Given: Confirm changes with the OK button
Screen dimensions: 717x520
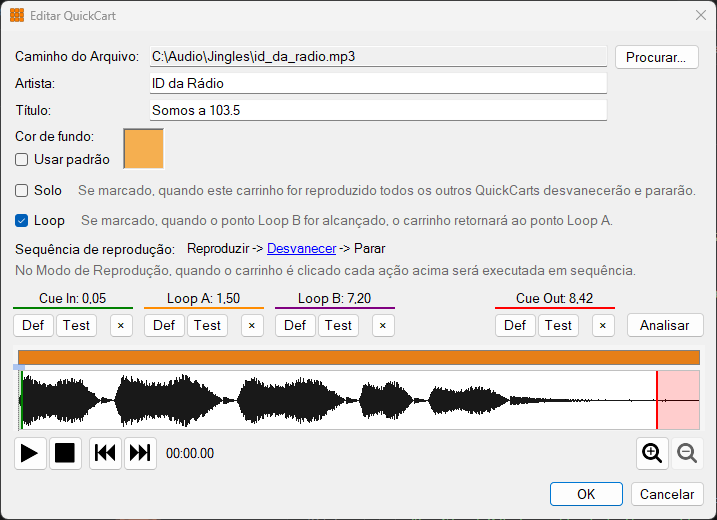Looking at the screenshot, I should [586, 494].
